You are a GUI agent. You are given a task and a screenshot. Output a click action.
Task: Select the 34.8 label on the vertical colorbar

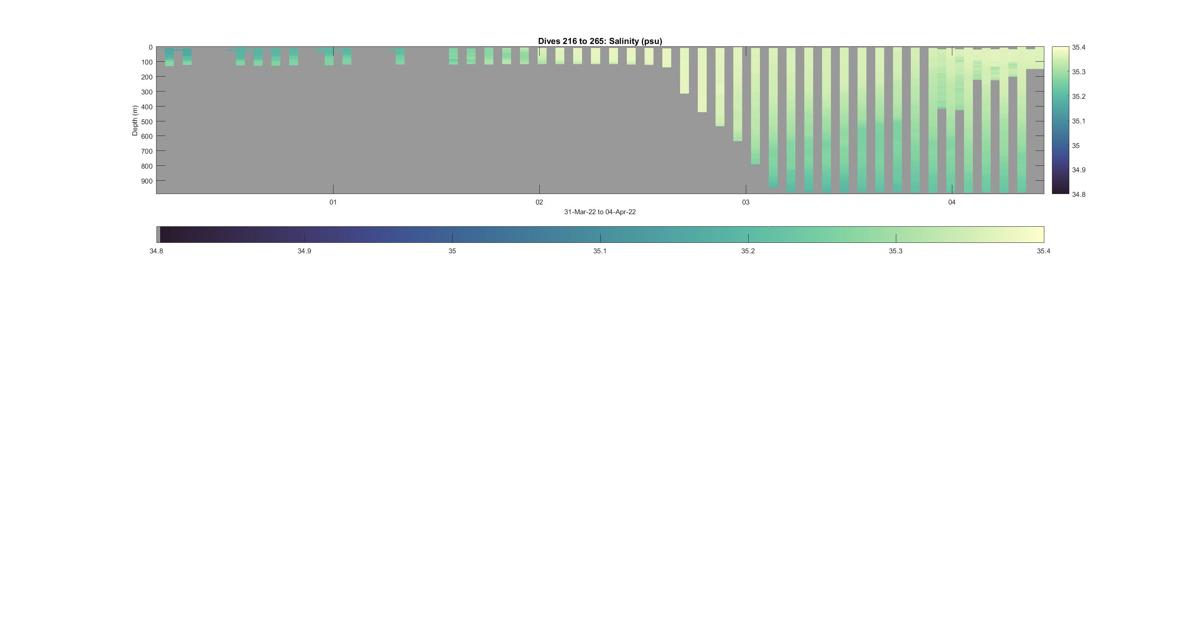pos(1078,194)
